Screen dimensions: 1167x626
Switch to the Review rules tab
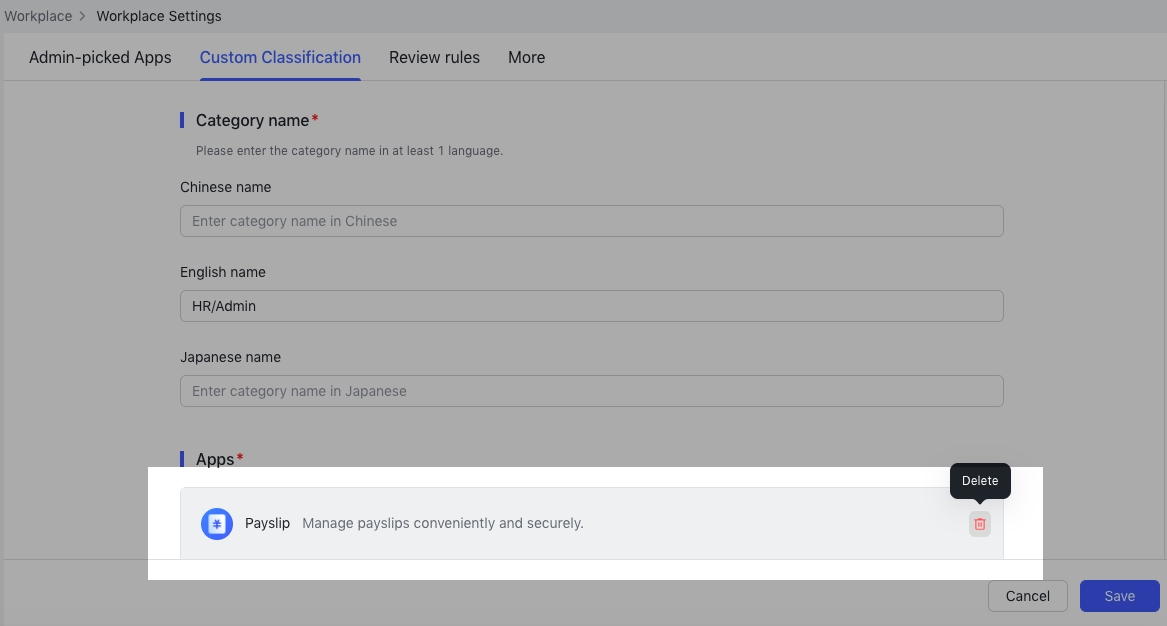pyautogui.click(x=434, y=57)
